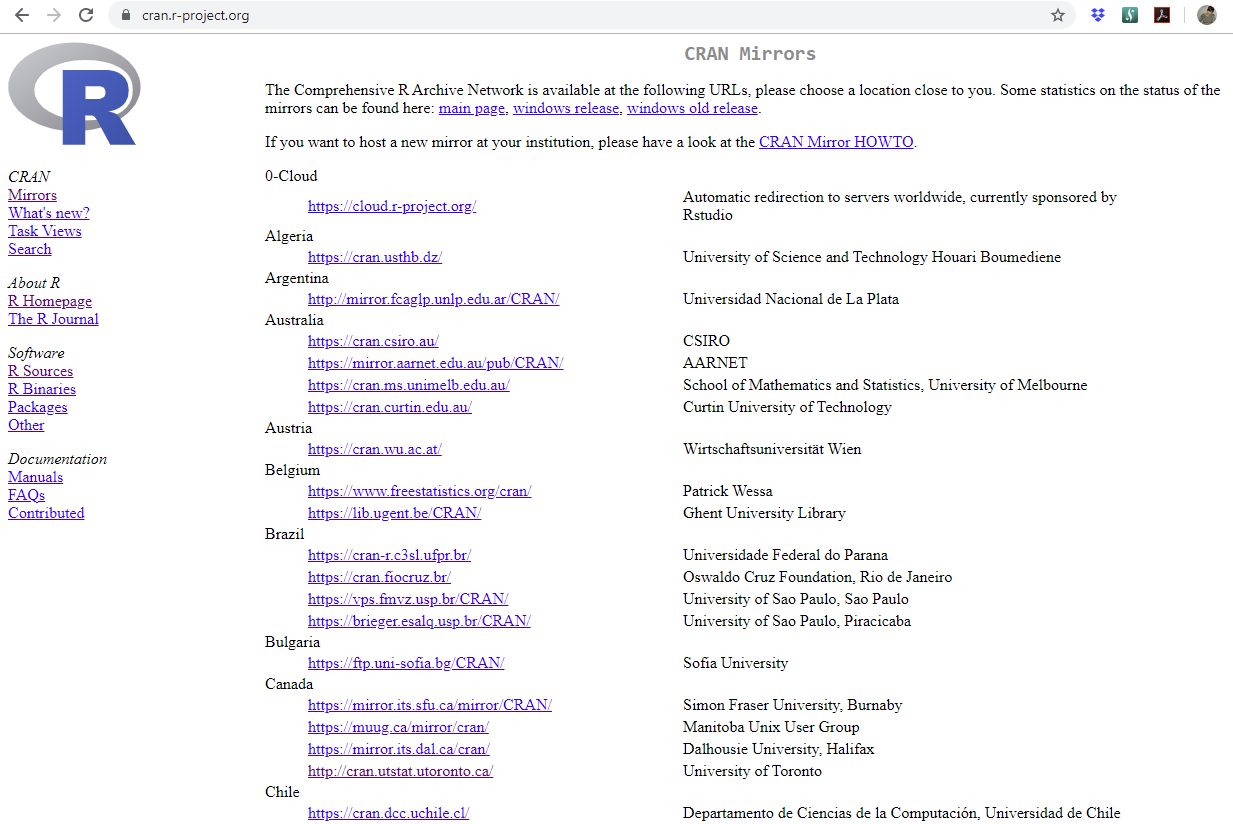
Task: Click the Australia country label
Action: click(x=294, y=320)
